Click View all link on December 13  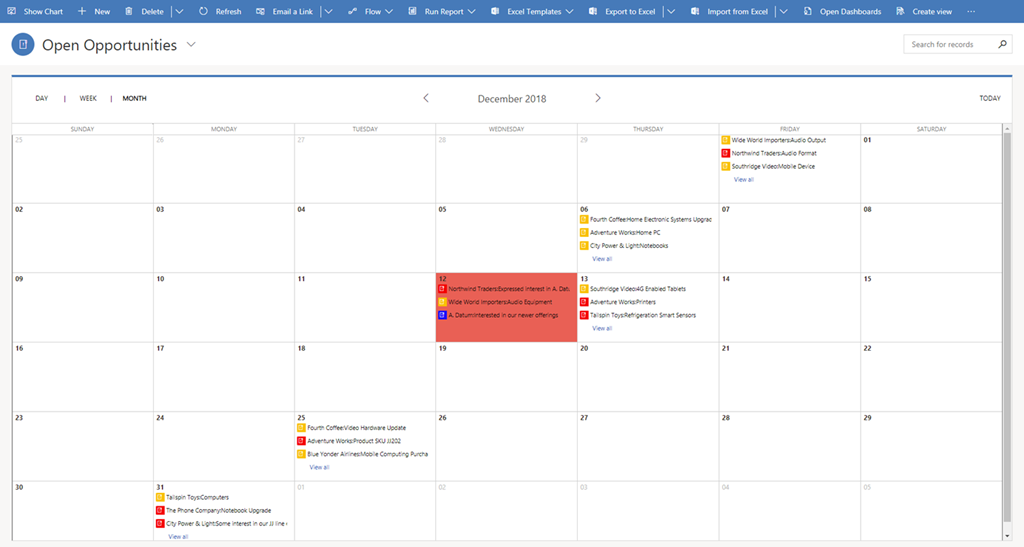[x=602, y=328]
